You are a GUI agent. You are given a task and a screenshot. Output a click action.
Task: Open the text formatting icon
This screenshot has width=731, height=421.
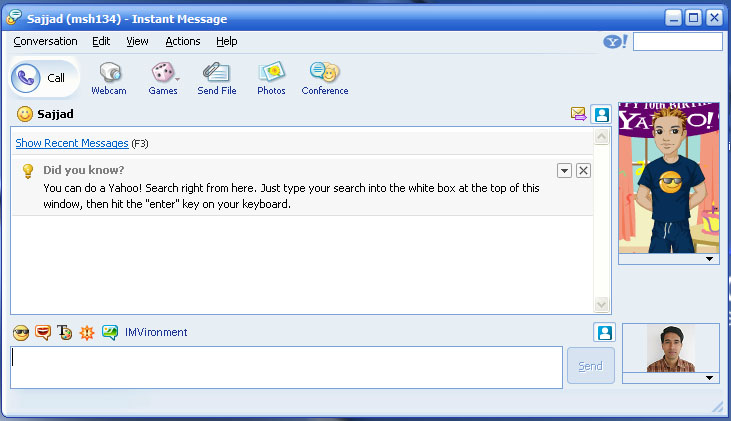(65, 332)
